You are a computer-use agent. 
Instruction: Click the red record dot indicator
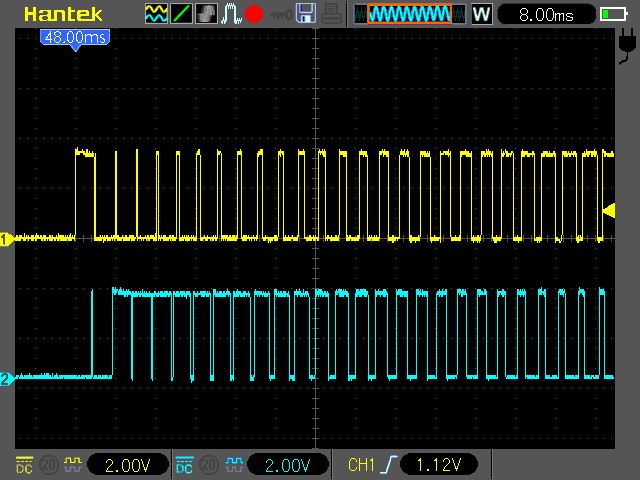(253, 14)
